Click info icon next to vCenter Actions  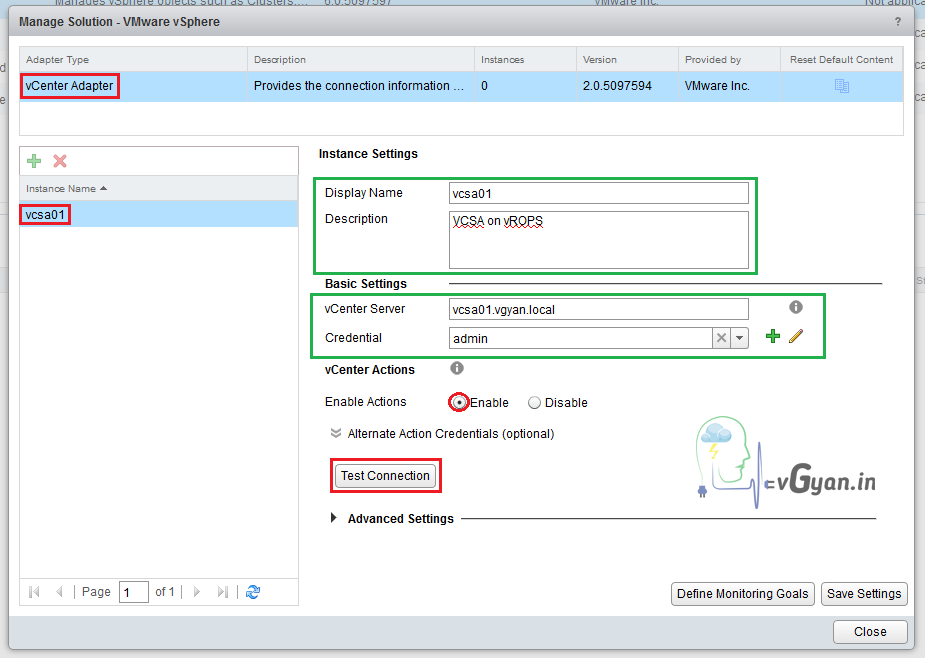tap(457, 369)
